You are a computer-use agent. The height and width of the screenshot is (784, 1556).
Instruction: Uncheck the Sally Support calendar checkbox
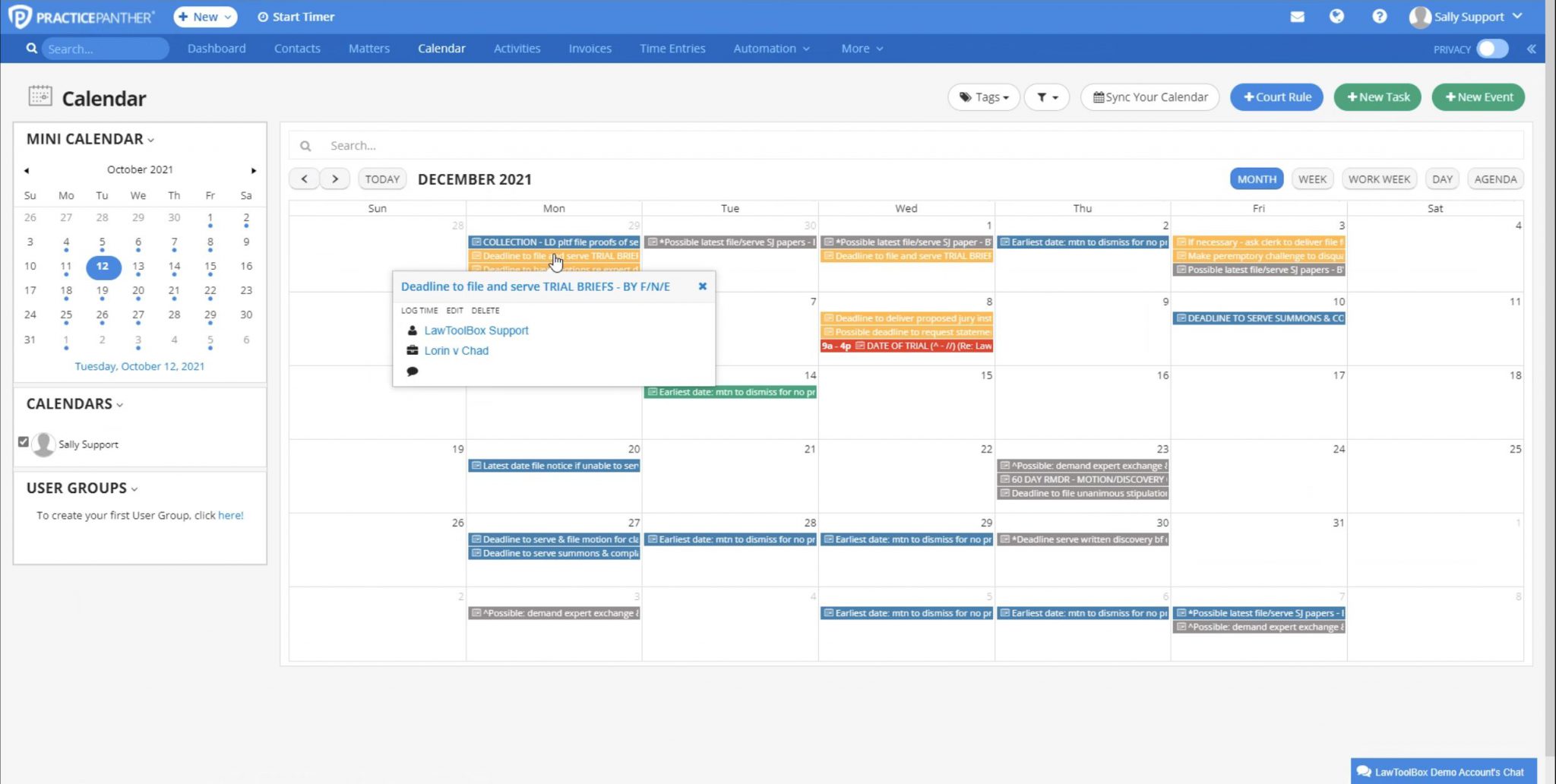(24, 442)
